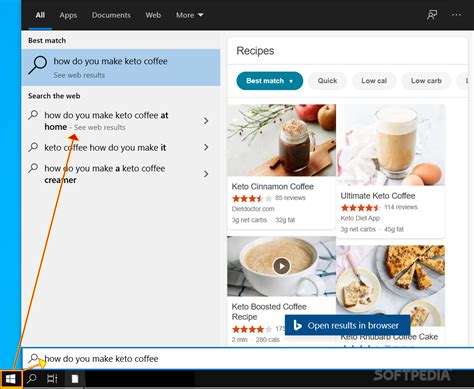Click the '85 reviews' text

click(290, 198)
